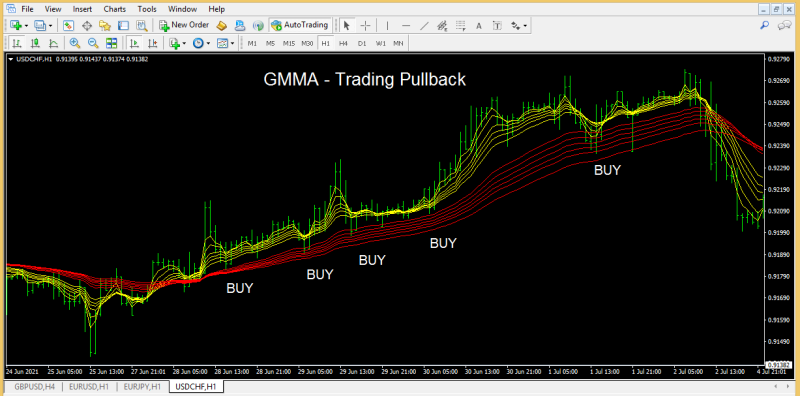This screenshot has height=396, width=800.
Task: Select the H1 timeframe button
Action: pyautogui.click(x=326, y=44)
